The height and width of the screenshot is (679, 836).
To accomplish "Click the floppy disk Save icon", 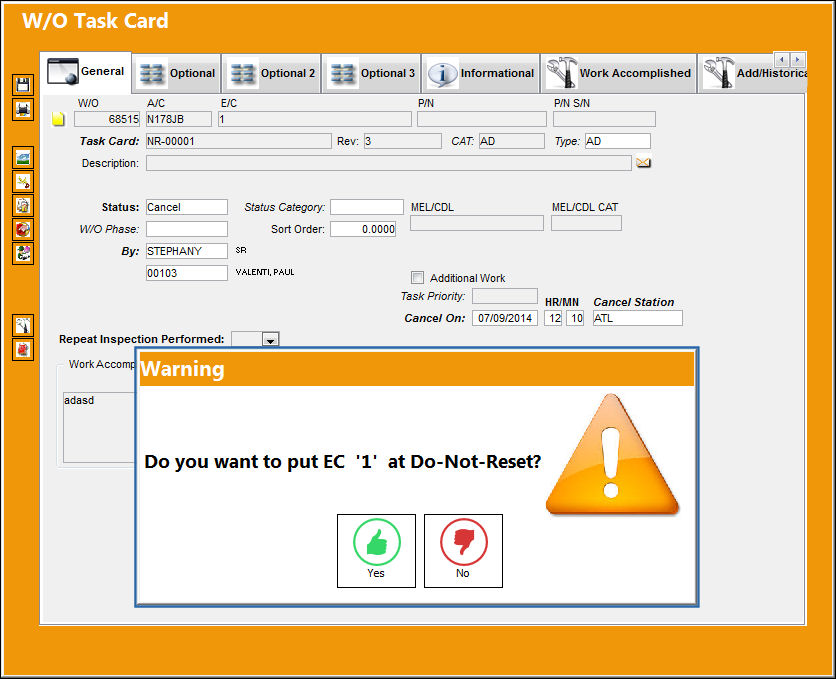I will 23,85.
